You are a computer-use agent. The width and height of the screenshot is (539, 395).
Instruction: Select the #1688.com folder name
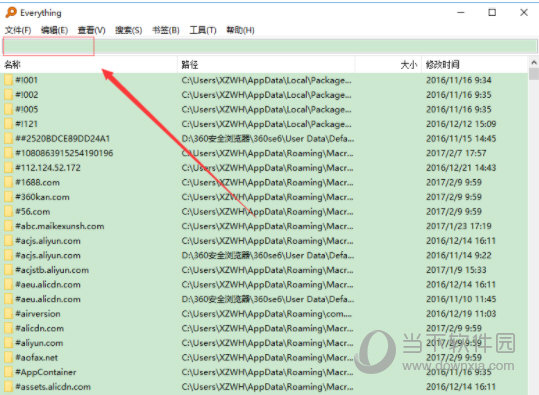click(37, 182)
